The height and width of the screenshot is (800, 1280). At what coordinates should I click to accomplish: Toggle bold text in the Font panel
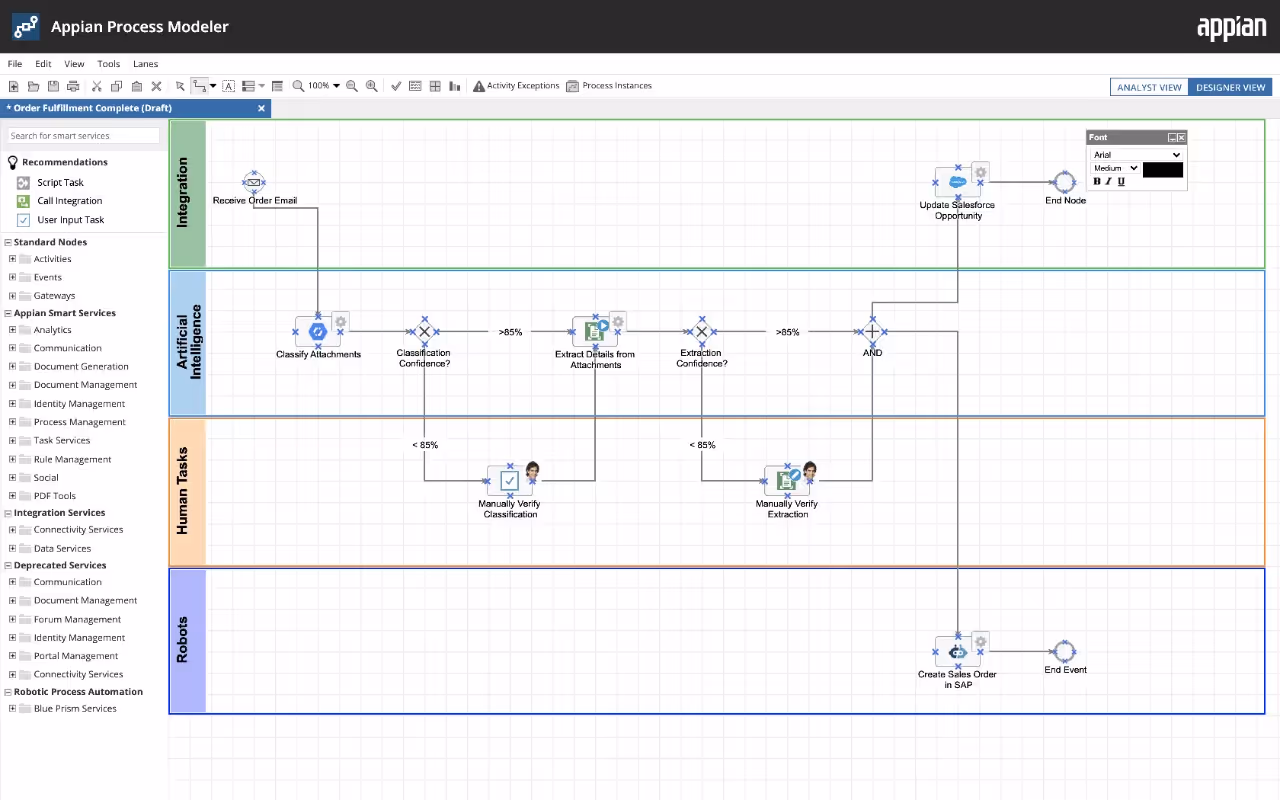coord(1096,181)
